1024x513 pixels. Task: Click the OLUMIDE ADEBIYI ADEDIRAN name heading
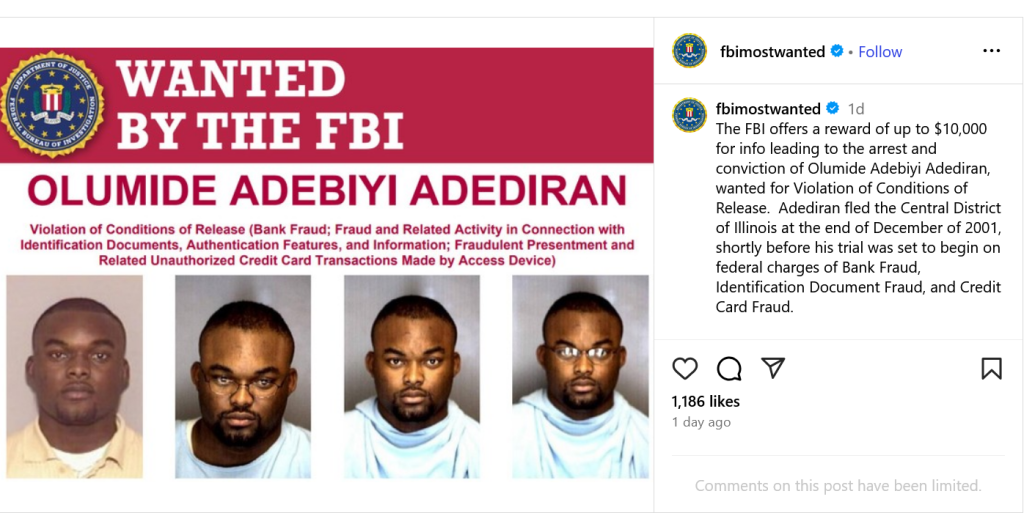pyautogui.click(x=327, y=190)
